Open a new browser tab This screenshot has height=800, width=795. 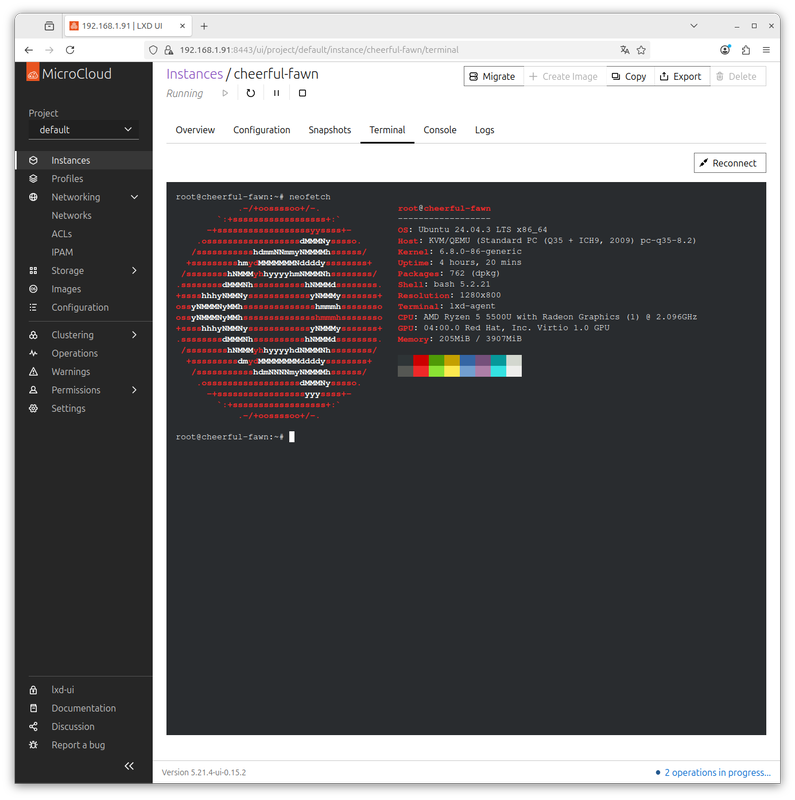click(204, 26)
